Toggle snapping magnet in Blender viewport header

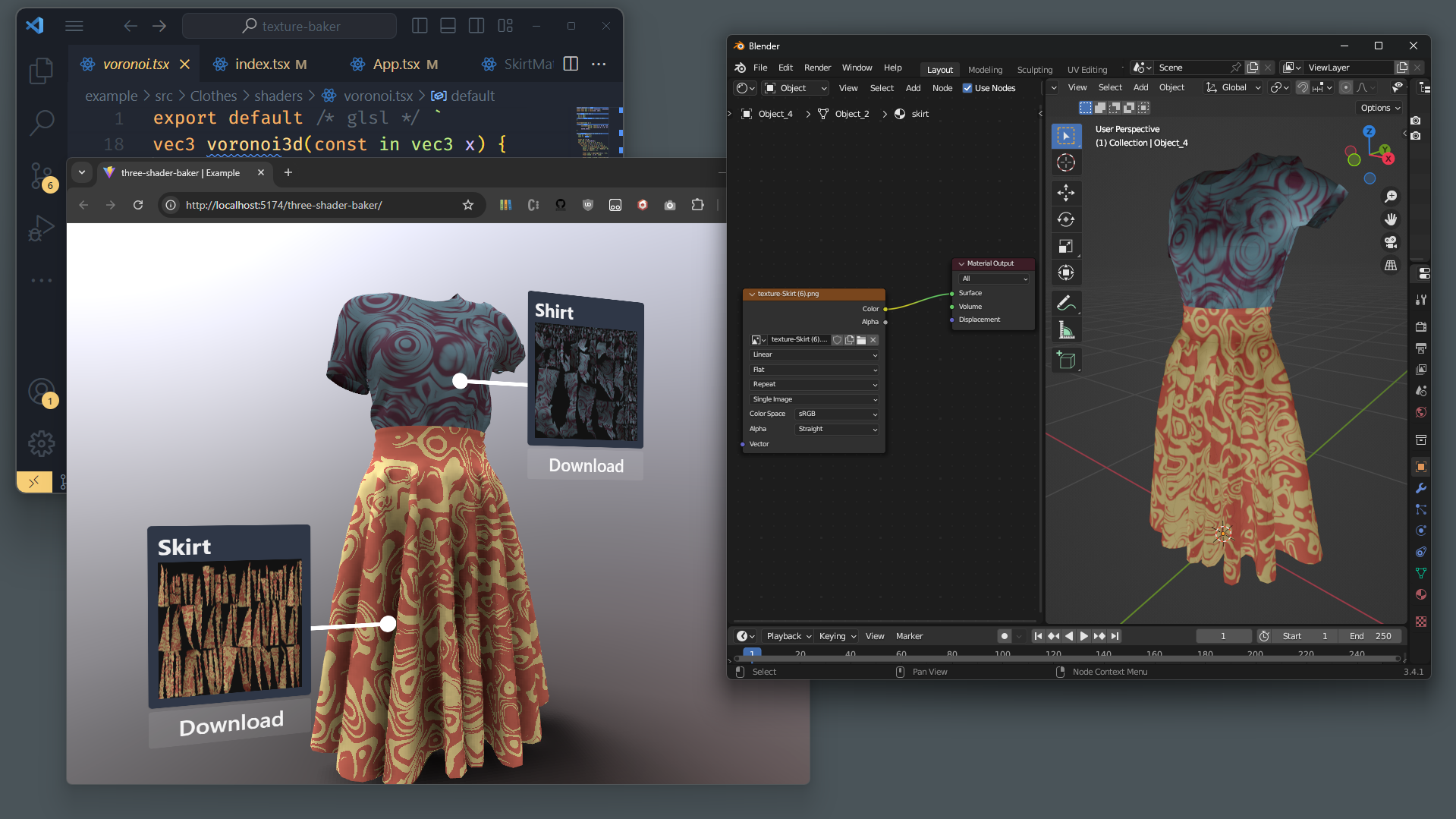[x=1303, y=87]
